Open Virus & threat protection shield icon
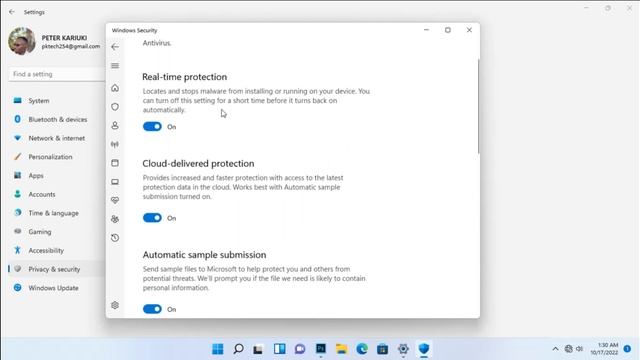640x360 pixels. (x=115, y=107)
